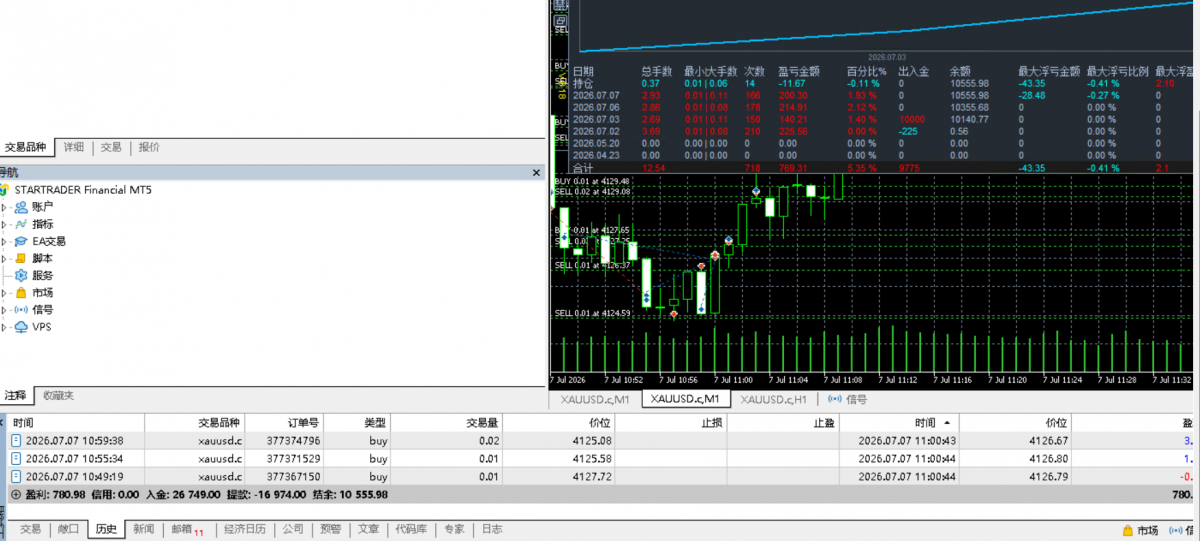Open the 专家 toolbox tab
The image size is (1200, 541).
(454, 530)
